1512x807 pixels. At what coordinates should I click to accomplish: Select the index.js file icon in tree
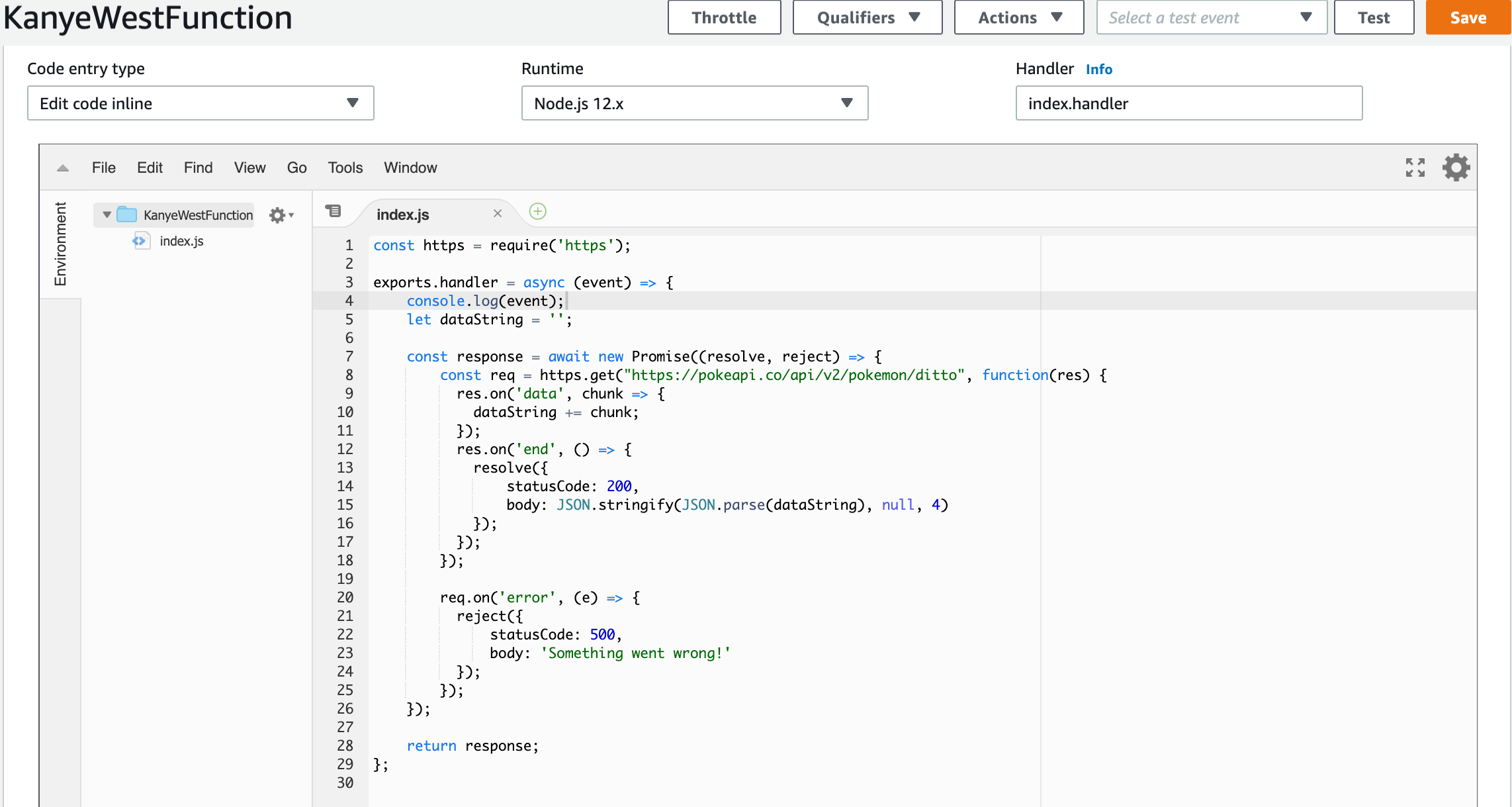pos(141,241)
